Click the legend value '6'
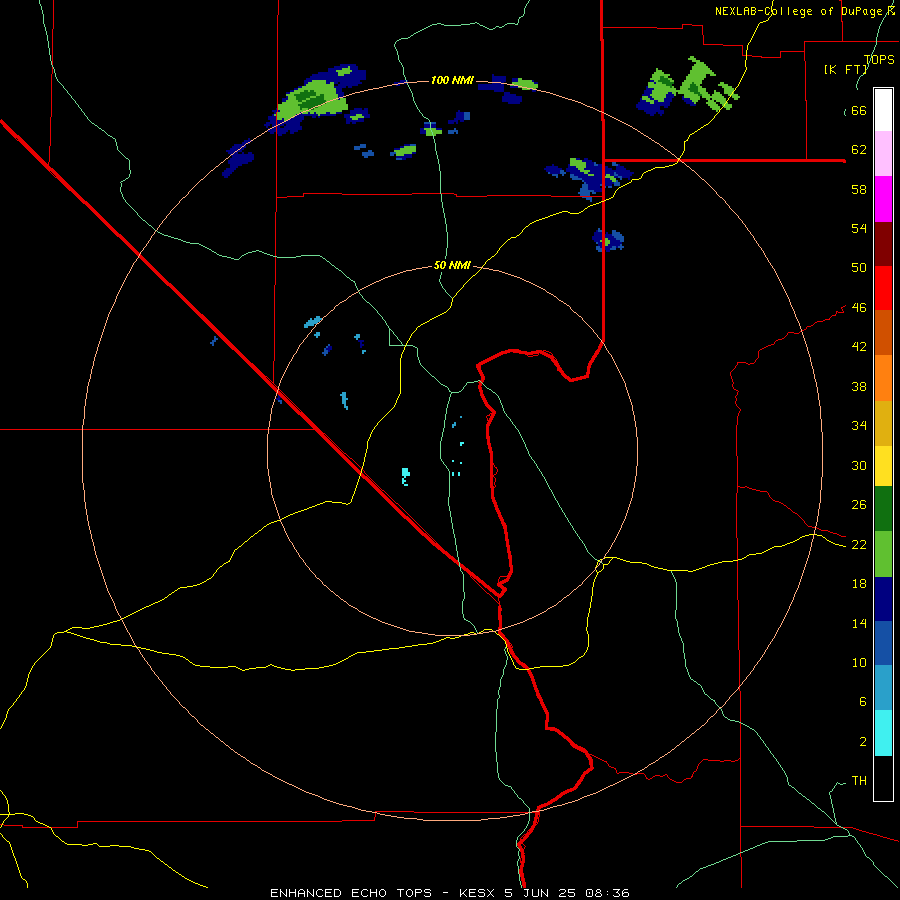900x900 pixels. (862, 702)
